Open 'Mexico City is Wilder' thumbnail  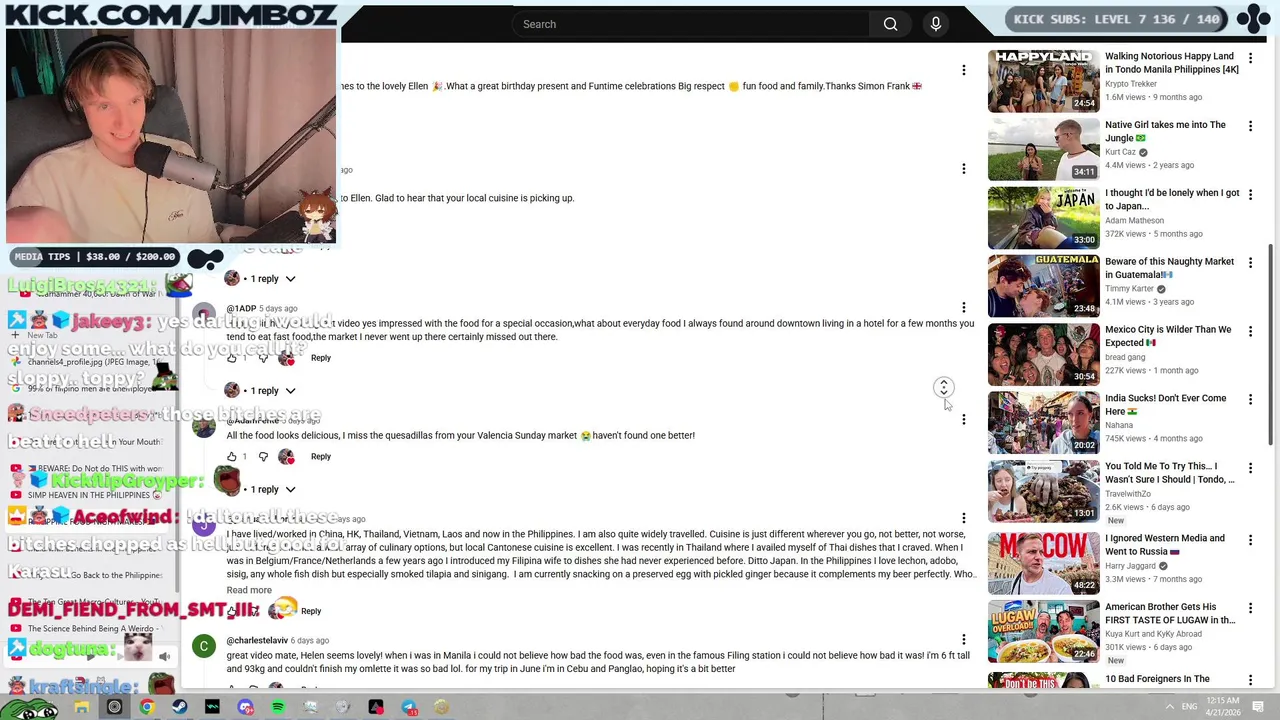[1043, 353]
